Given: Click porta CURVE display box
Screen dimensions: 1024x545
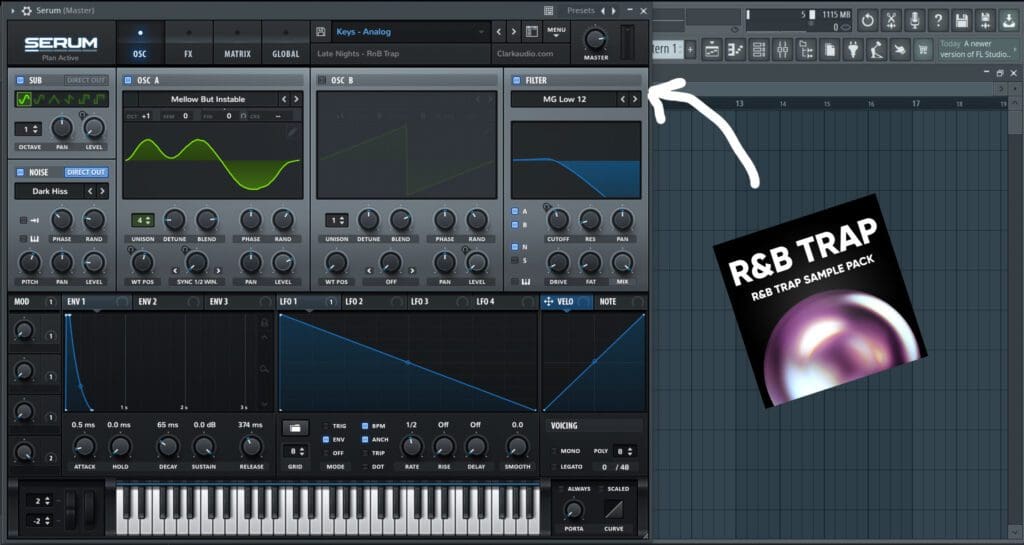Looking at the screenshot, I should 613,509.
